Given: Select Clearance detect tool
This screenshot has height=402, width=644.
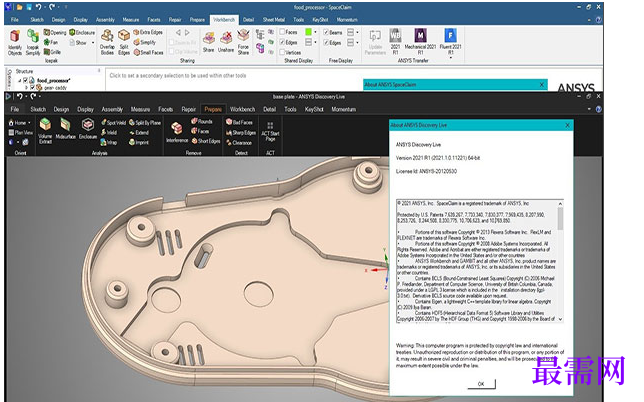Looking at the screenshot, I should pos(239,143).
